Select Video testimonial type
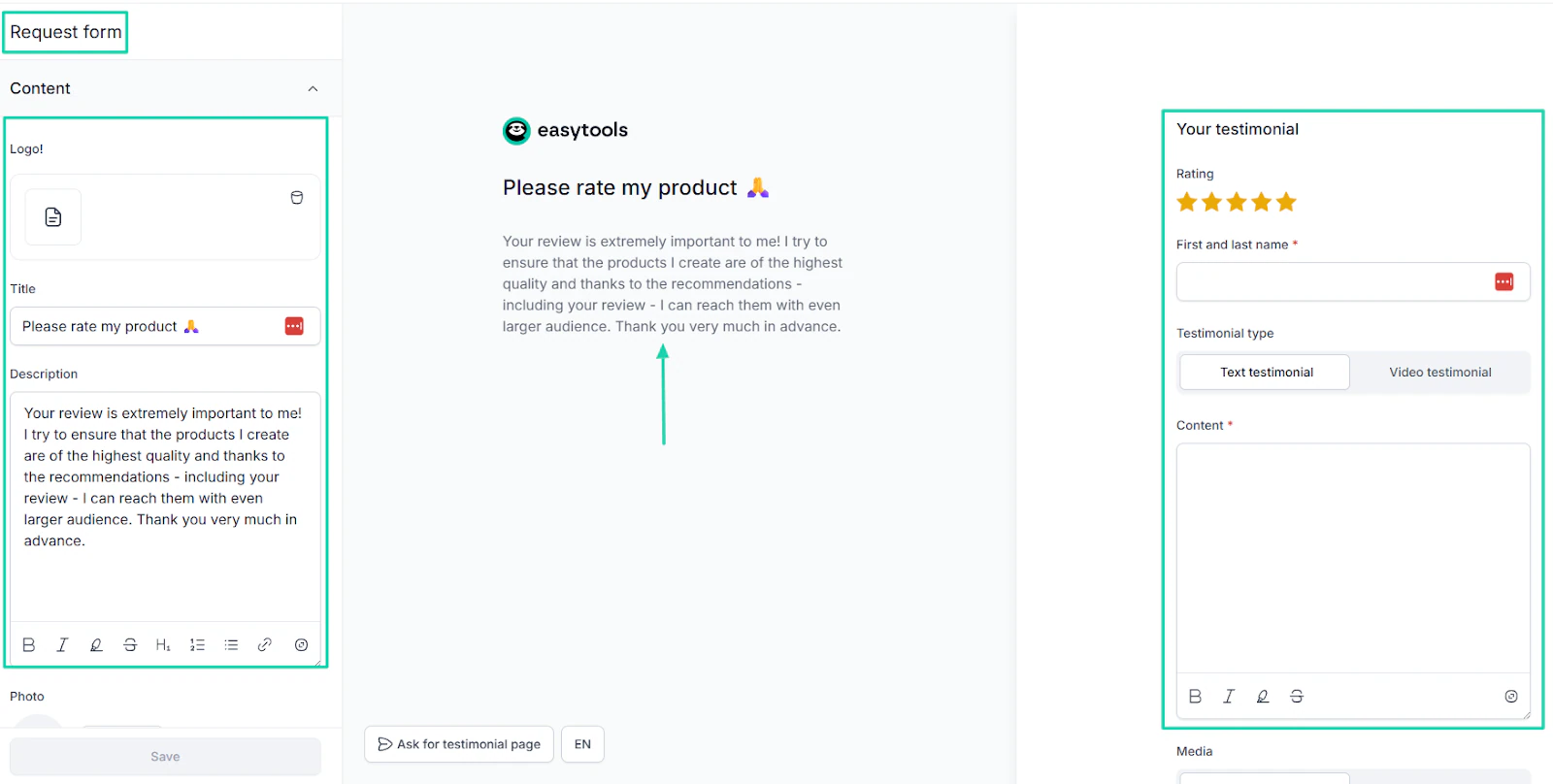 1439,373
